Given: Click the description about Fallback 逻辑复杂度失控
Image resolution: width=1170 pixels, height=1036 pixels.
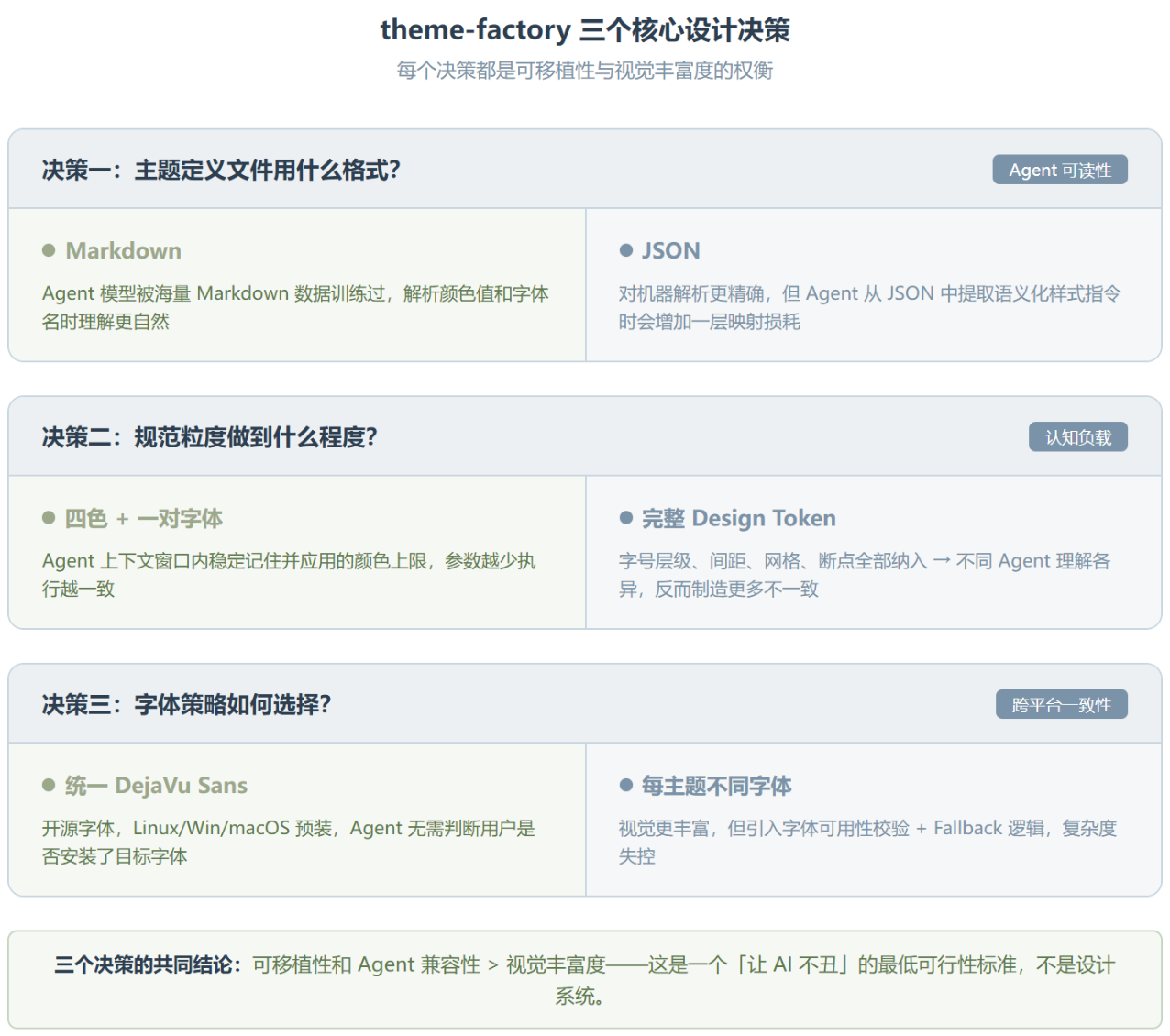Looking at the screenshot, I should click(x=867, y=842).
